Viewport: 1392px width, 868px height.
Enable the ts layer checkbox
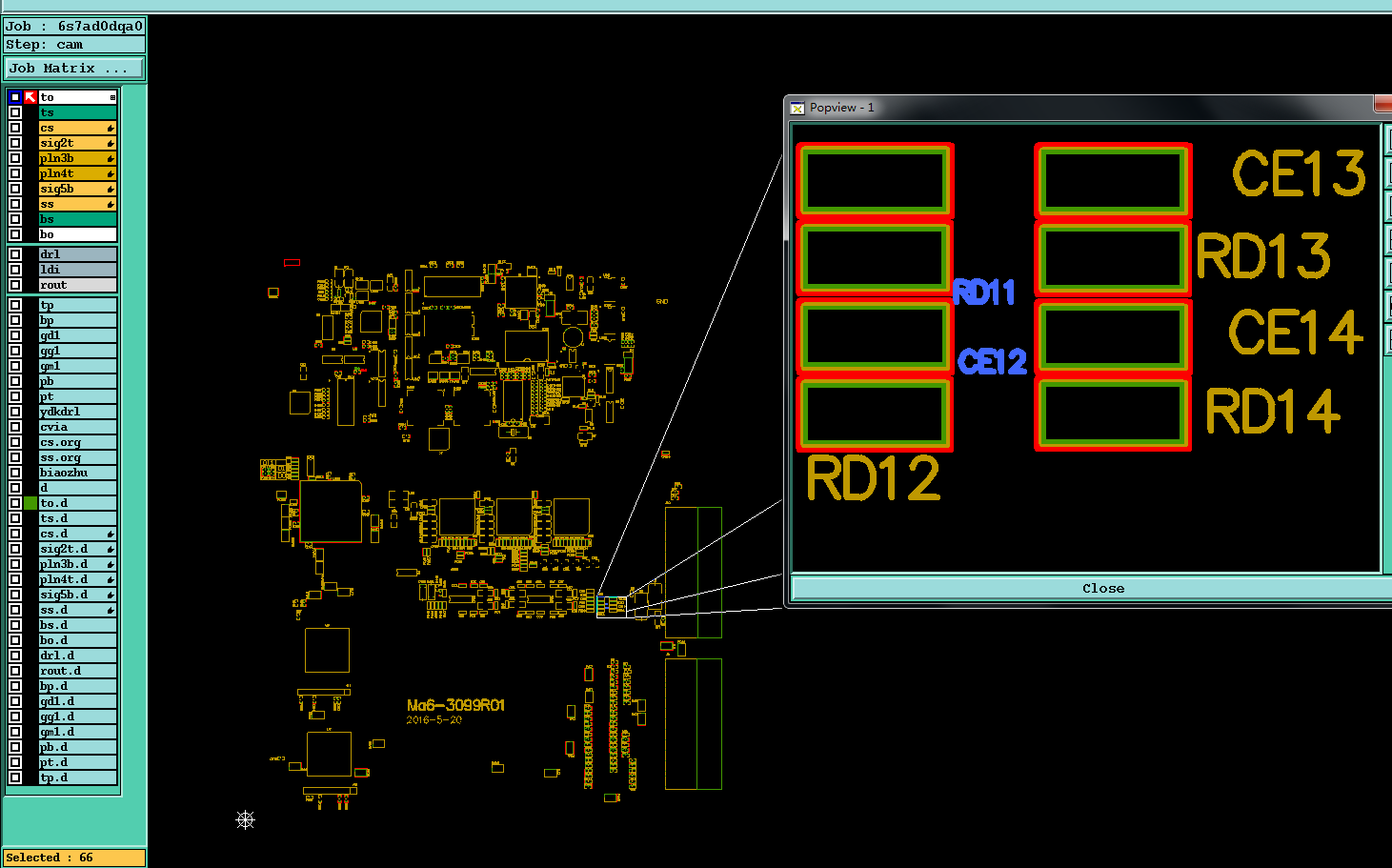click(15, 112)
